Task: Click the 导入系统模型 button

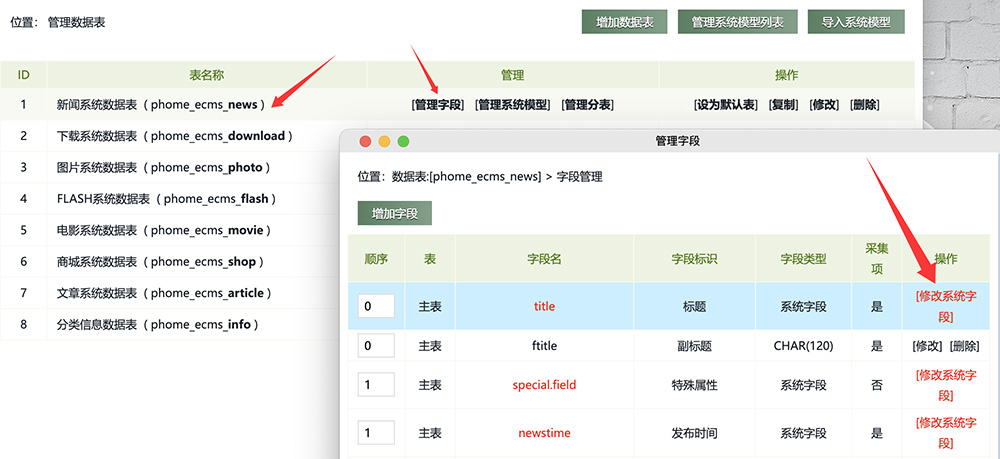Action: pyautogui.click(x=849, y=22)
